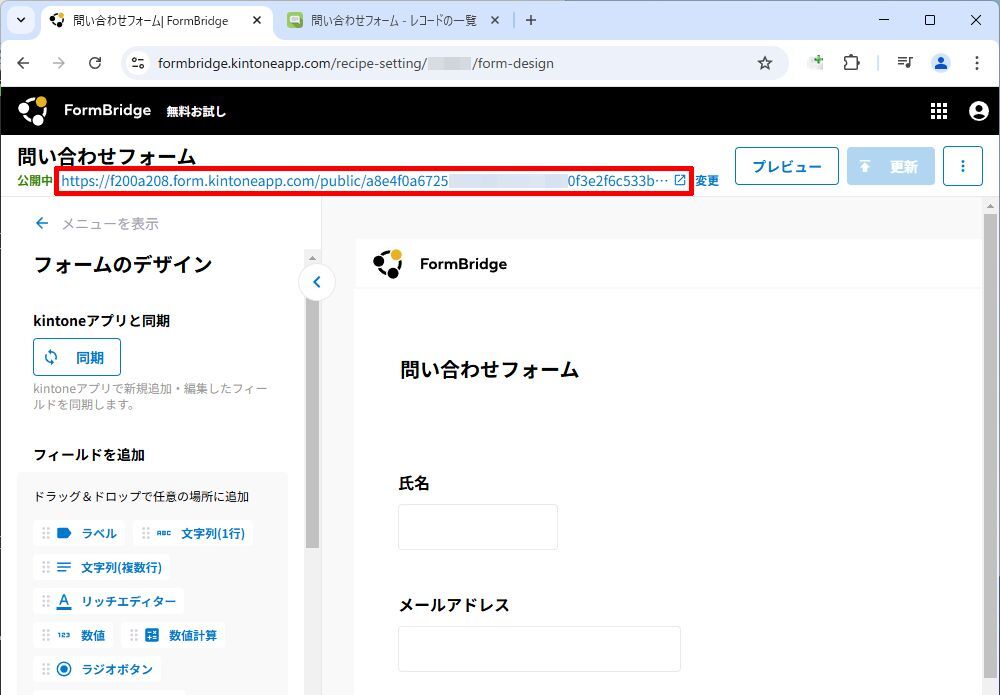The width and height of the screenshot is (1000, 695).
Task: Click the 氏名 input box
Action: [x=478, y=527]
